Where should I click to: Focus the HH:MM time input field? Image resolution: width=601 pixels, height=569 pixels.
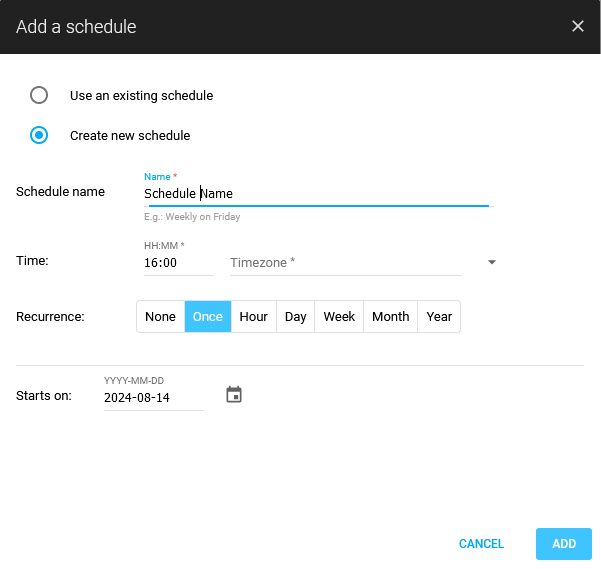click(178, 263)
